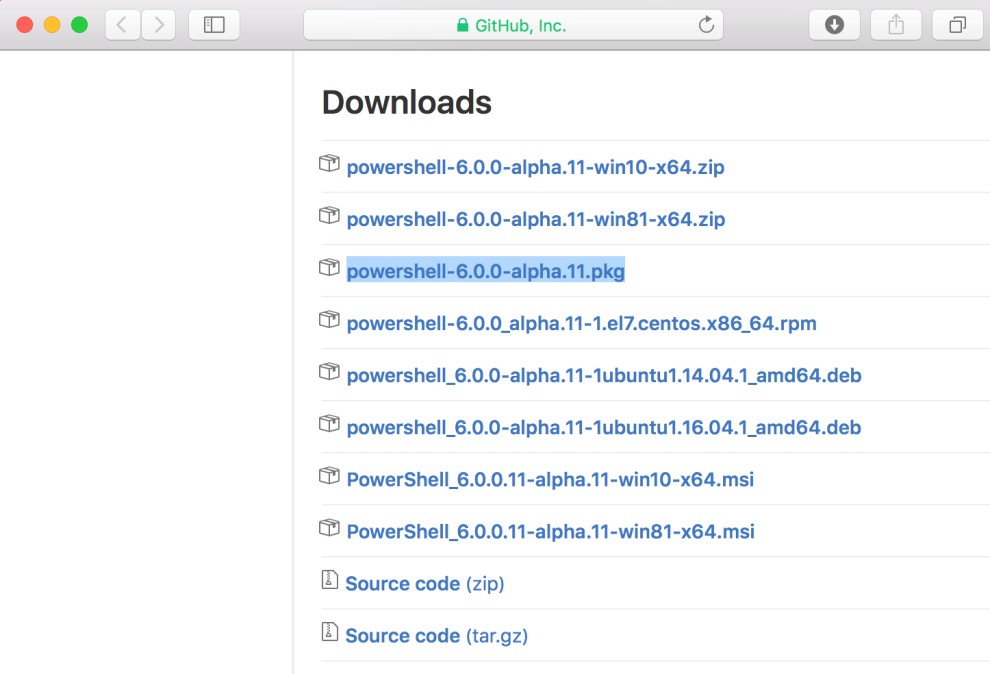Click the Safari back navigation arrow
990x674 pixels.
(122, 25)
